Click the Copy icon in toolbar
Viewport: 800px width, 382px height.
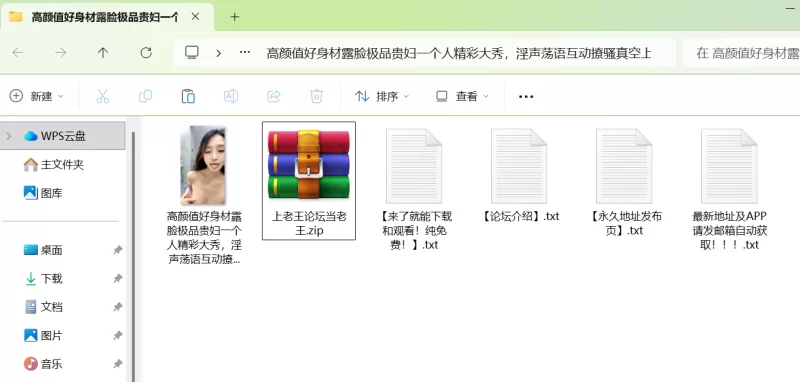click(x=145, y=96)
